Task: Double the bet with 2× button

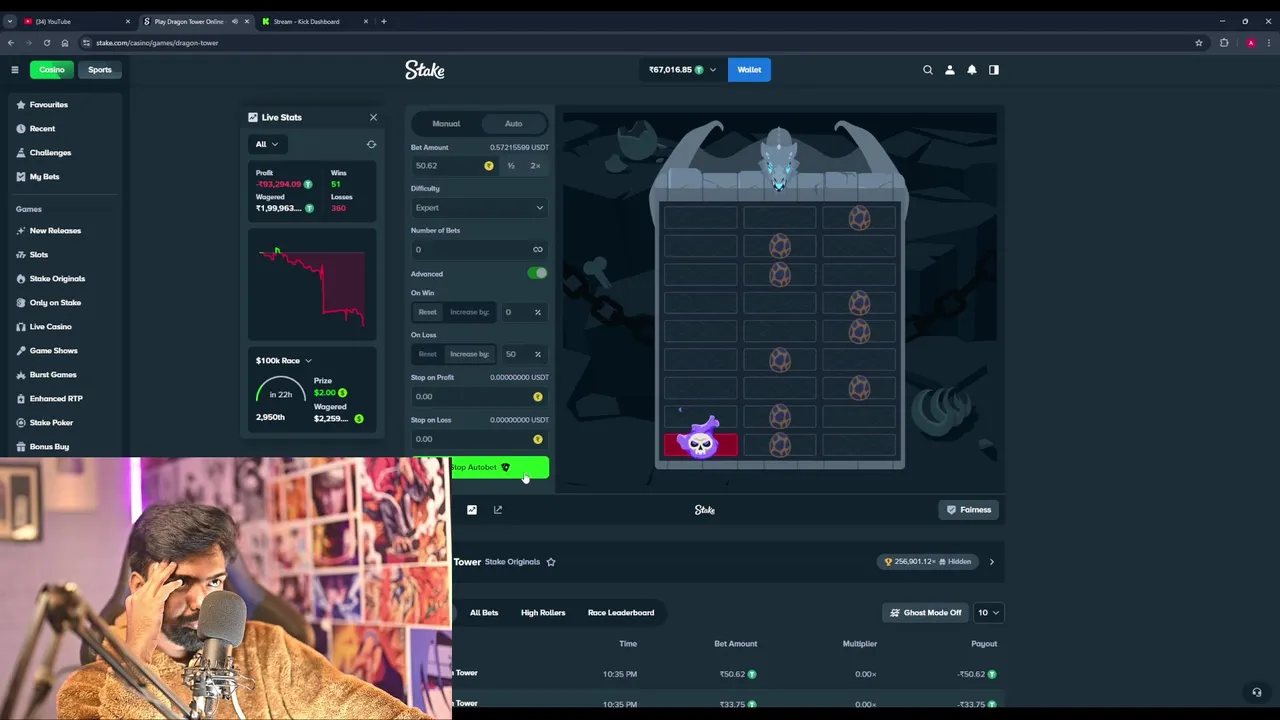Action: (x=535, y=166)
